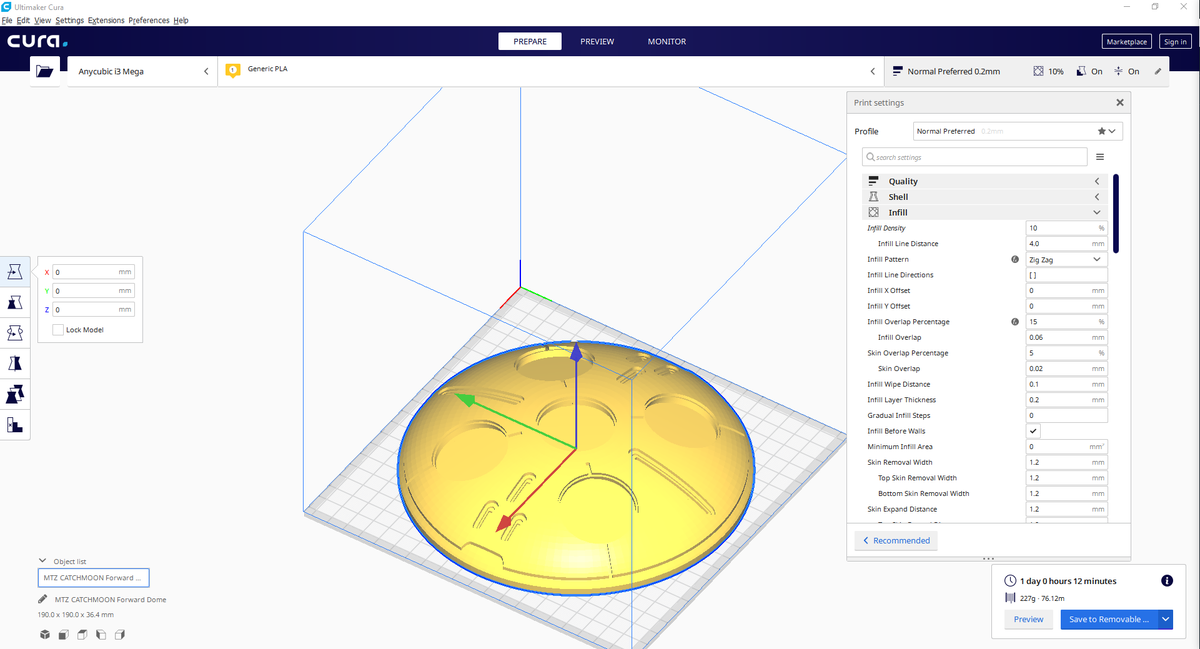1200x649 pixels.
Task: Open the file folder icon
Action: coord(43,71)
